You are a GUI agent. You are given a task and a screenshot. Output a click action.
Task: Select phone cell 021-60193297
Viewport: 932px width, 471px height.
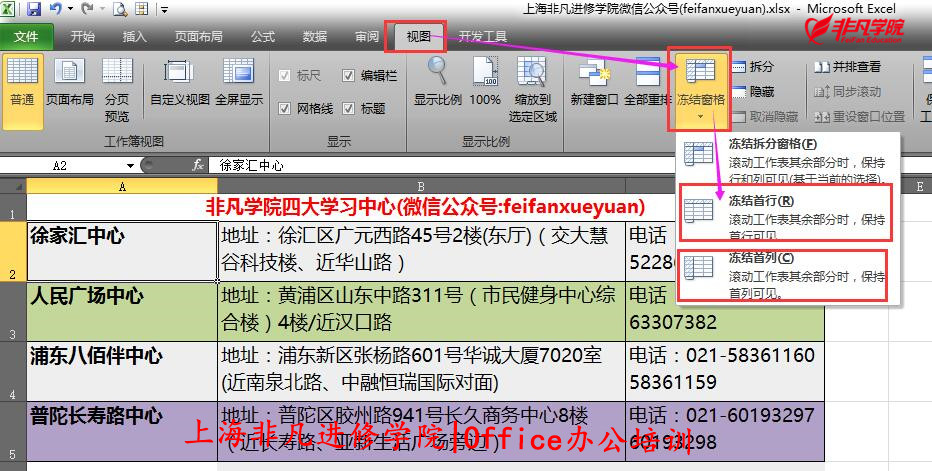point(725,431)
